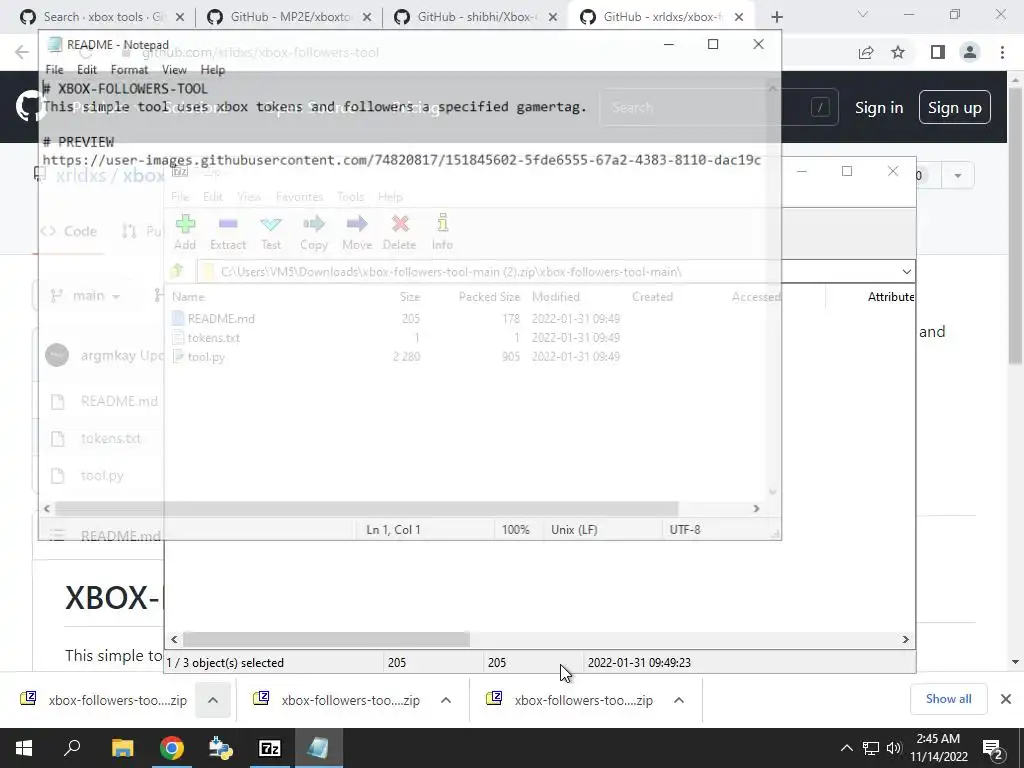Open the 7-Zip path dropdown arrow
This screenshot has width=1024, height=768.
pos(906,272)
